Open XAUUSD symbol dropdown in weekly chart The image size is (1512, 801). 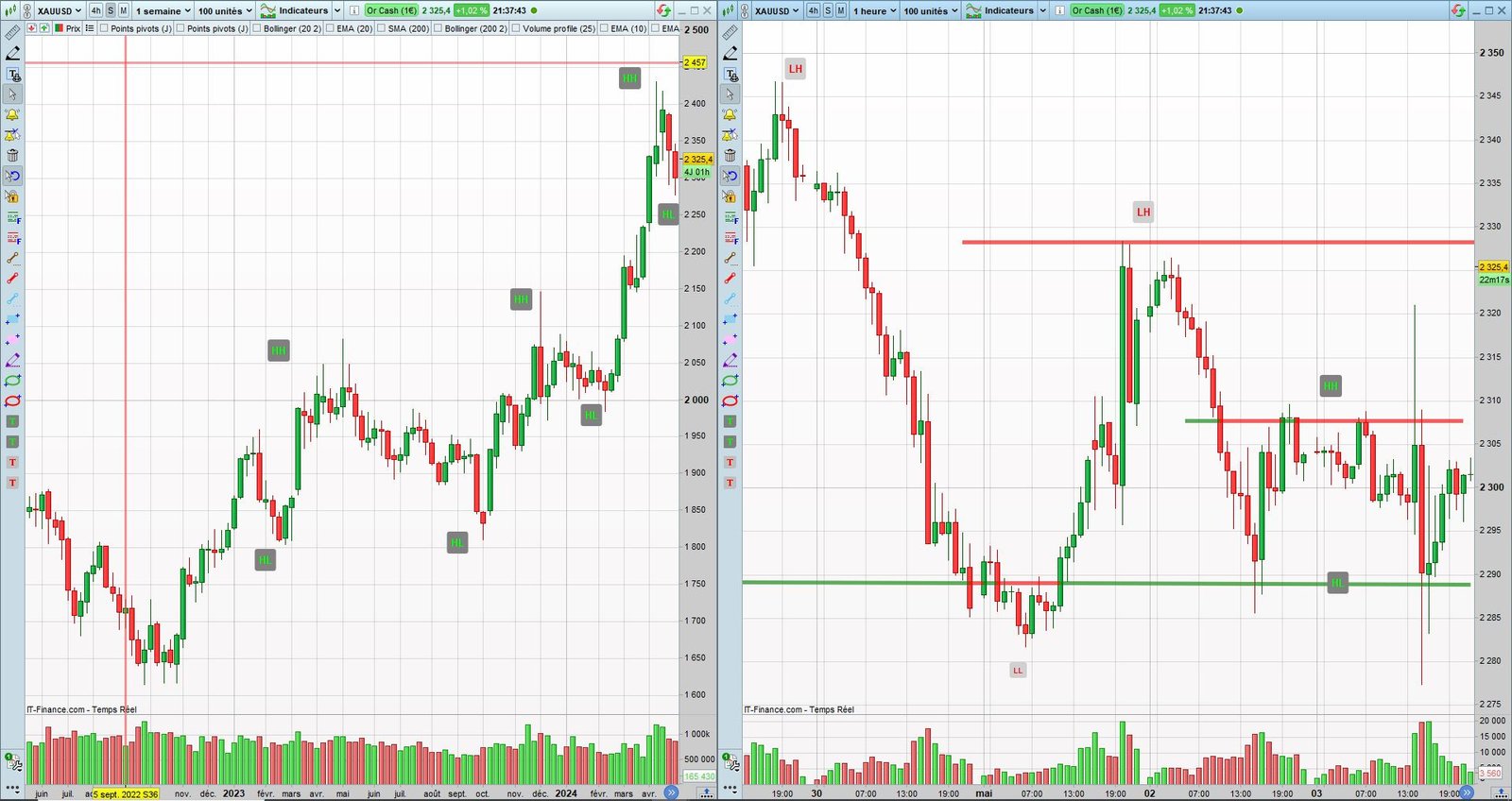click(x=60, y=10)
